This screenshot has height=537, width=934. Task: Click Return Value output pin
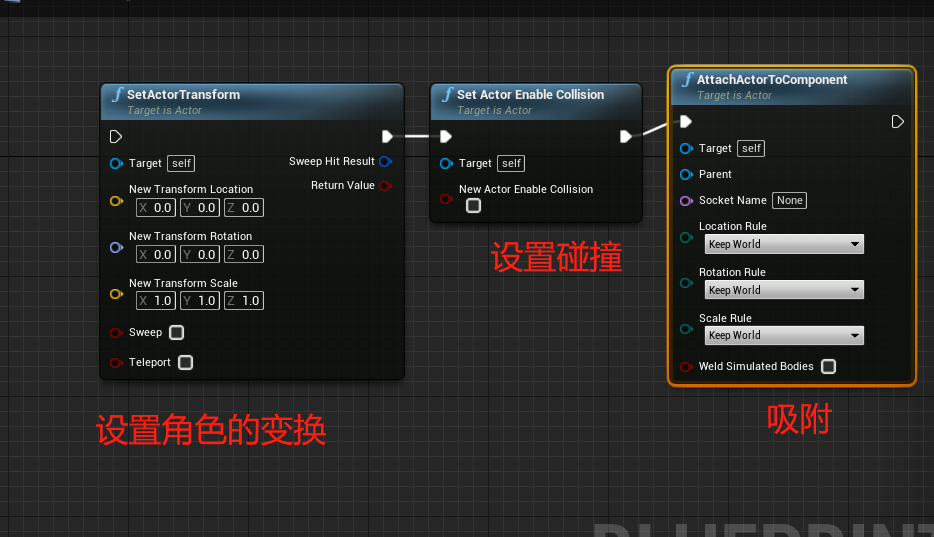(386, 186)
